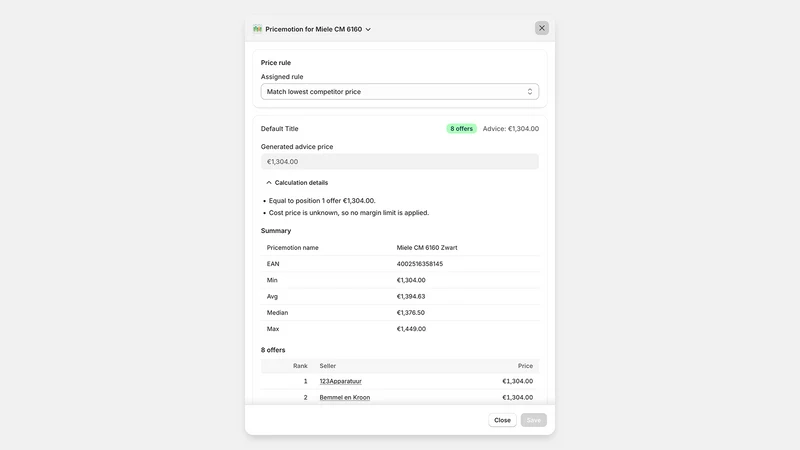800x450 pixels.
Task: Click the Miele CM 6160 Zwart name value
Action: pos(427,247)
